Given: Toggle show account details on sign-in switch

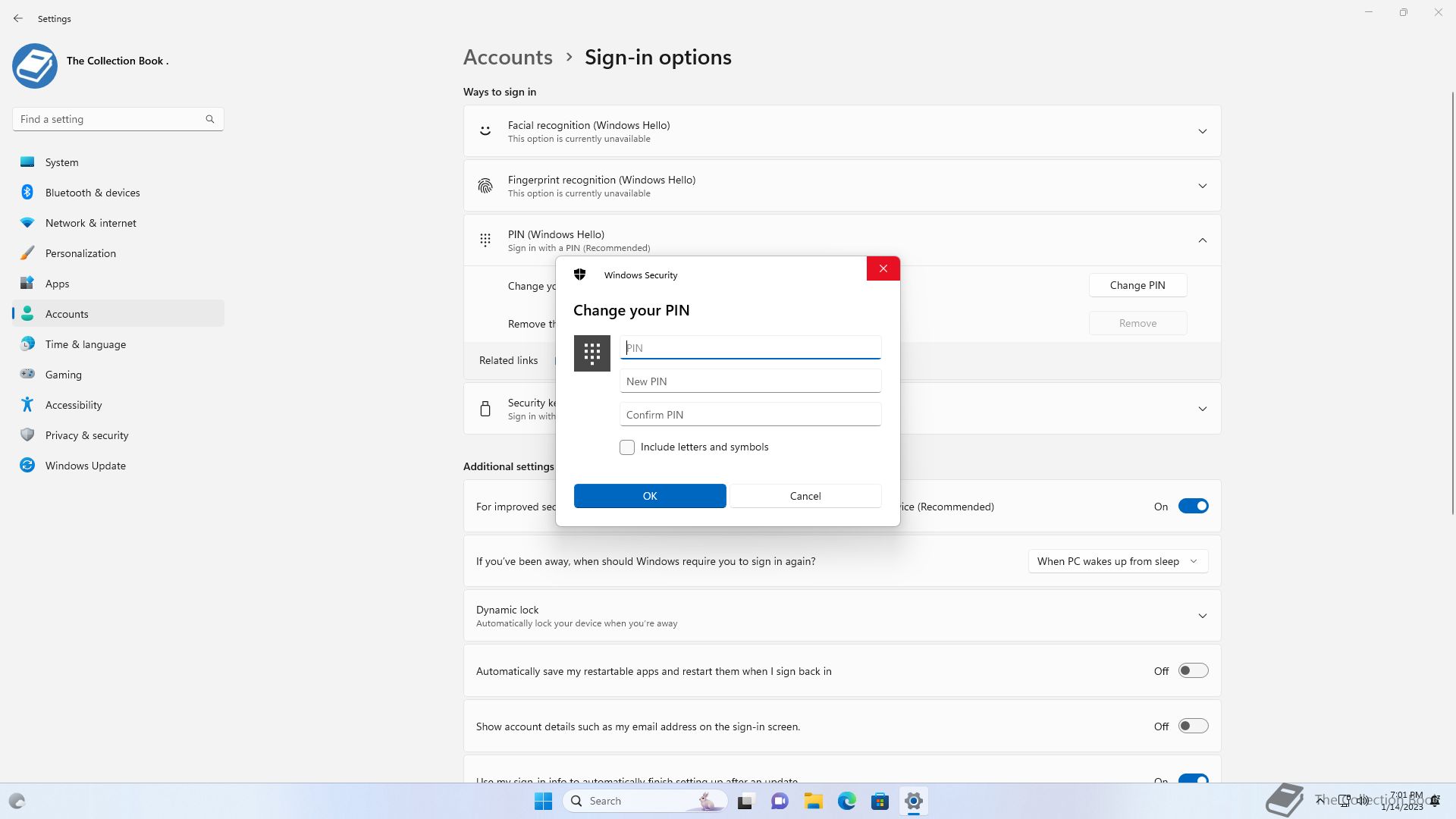Looking at the screenshot, I should pyautogui.click(x=1193, y=726).
